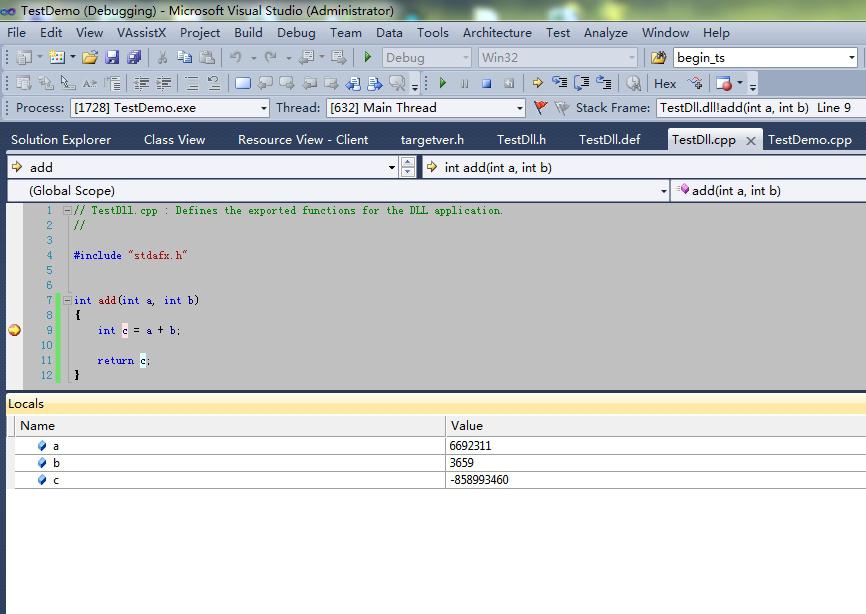Click the Restart debugging icon

[509, 83]
